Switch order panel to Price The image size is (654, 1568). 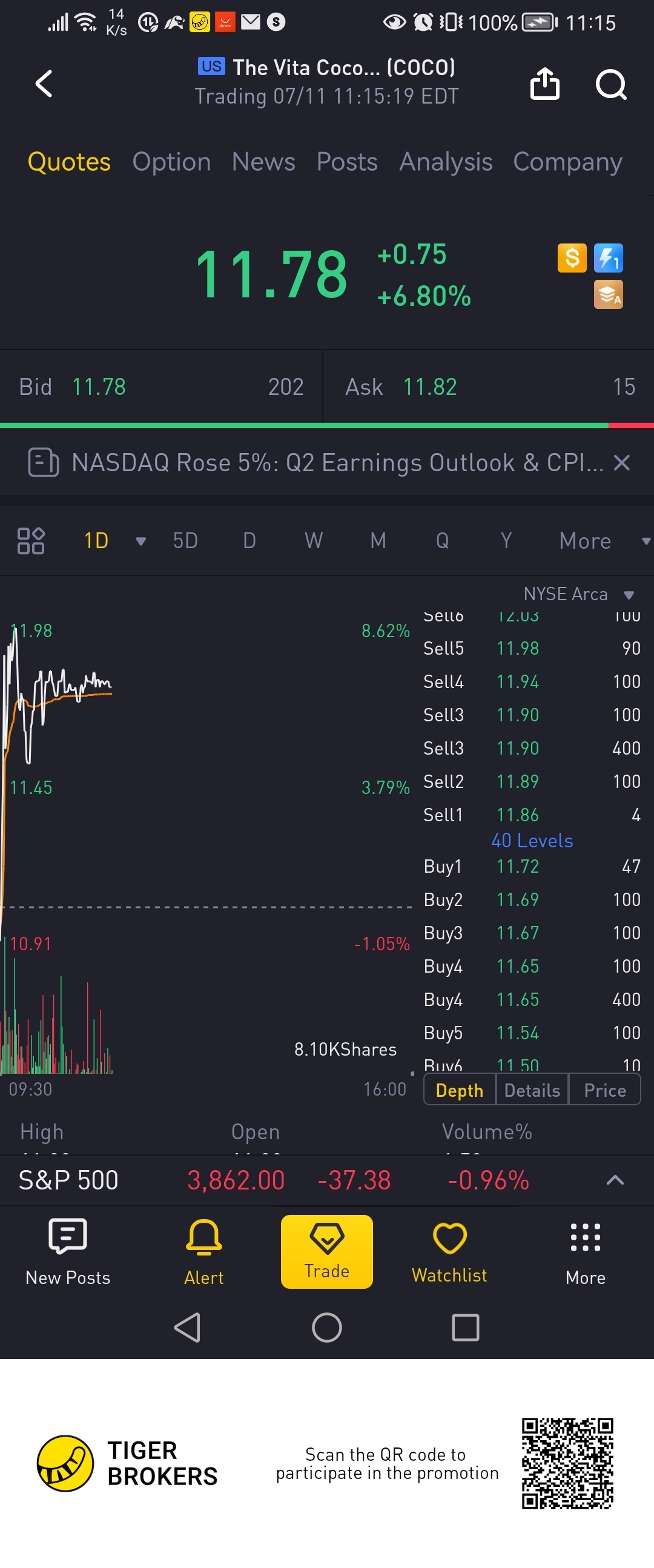pos(605,1090)
